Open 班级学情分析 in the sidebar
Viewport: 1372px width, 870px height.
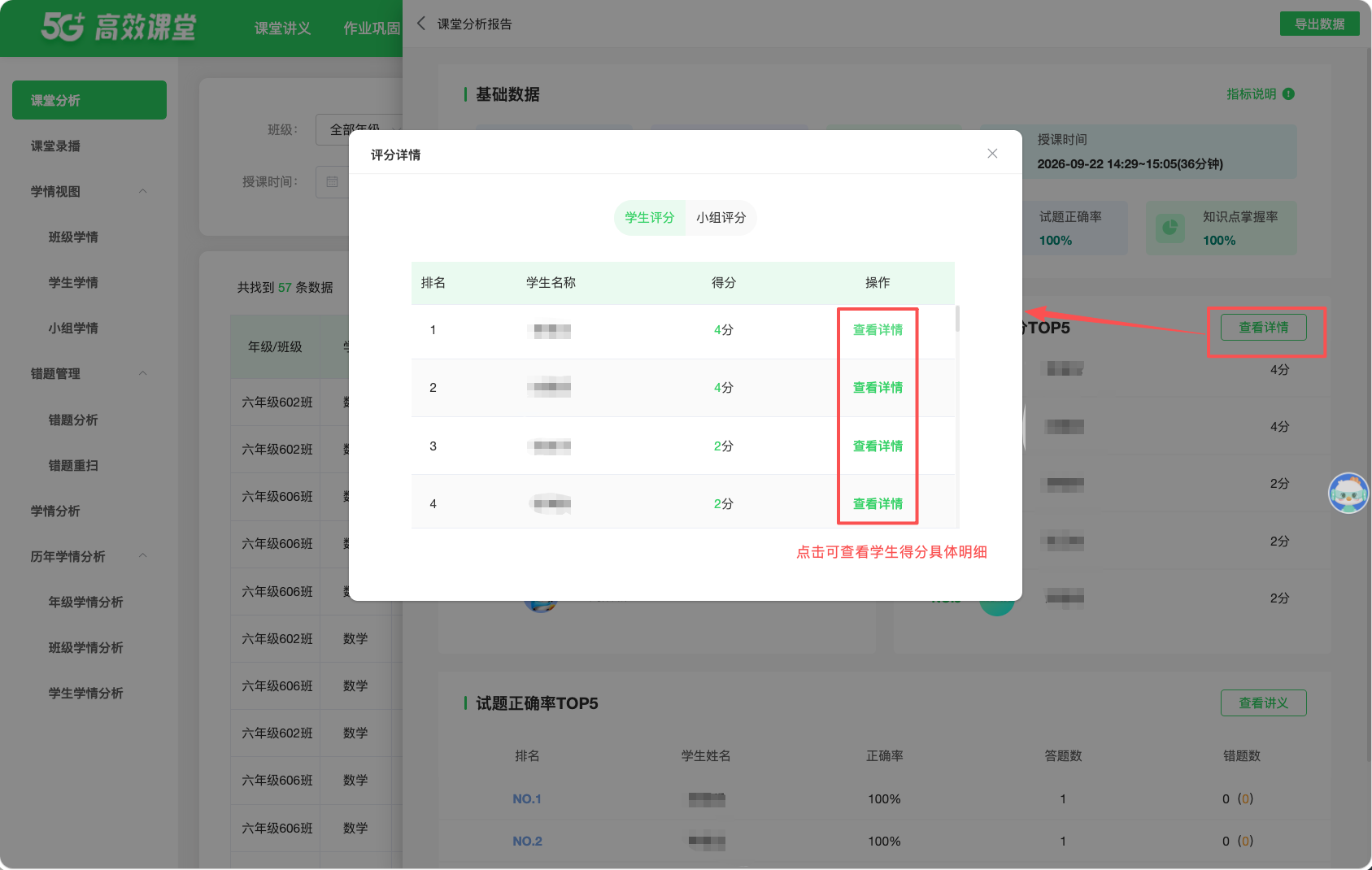click(85, 648)
